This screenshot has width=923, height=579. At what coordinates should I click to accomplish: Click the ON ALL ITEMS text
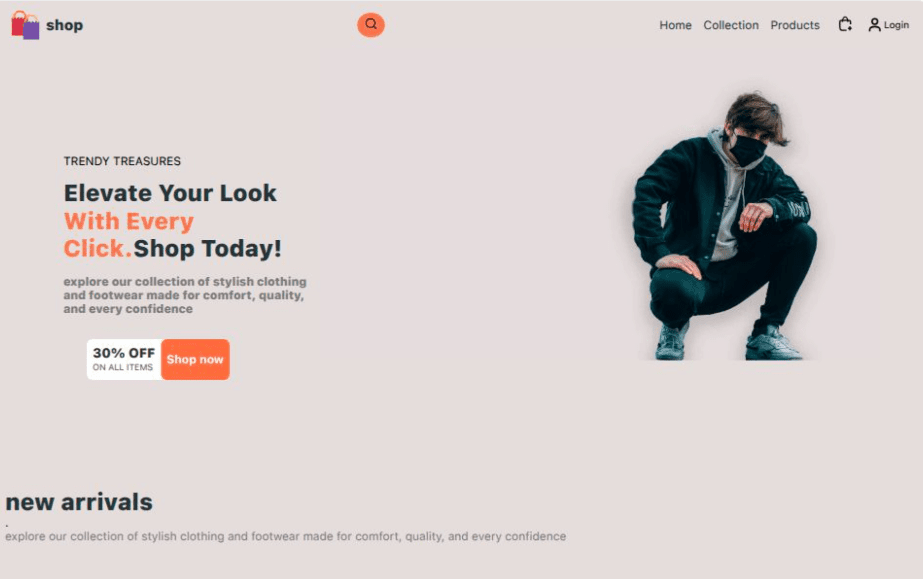click(122, 367)
